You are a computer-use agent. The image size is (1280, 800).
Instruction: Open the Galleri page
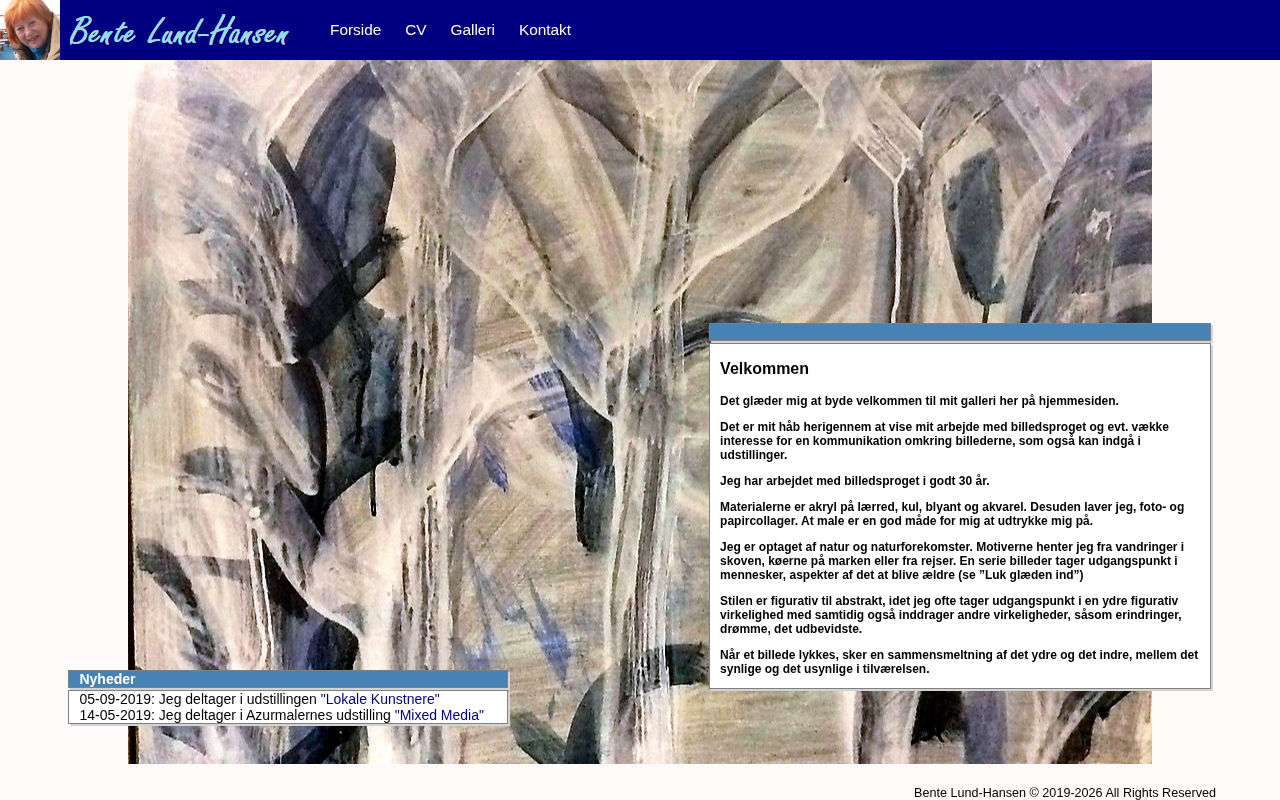pyautogui.click(x=472, y=30)
